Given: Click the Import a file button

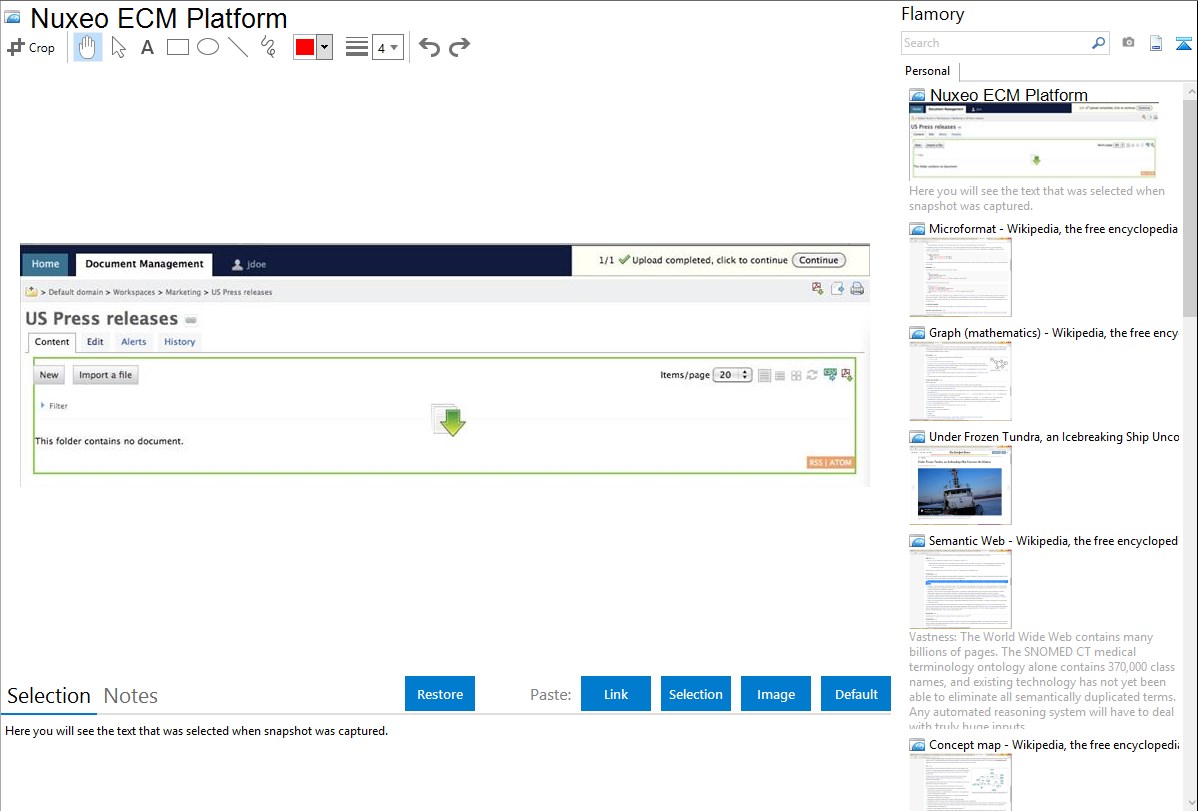Looking at the screenshot, I should pyautogui.click(x=105, y=375).
